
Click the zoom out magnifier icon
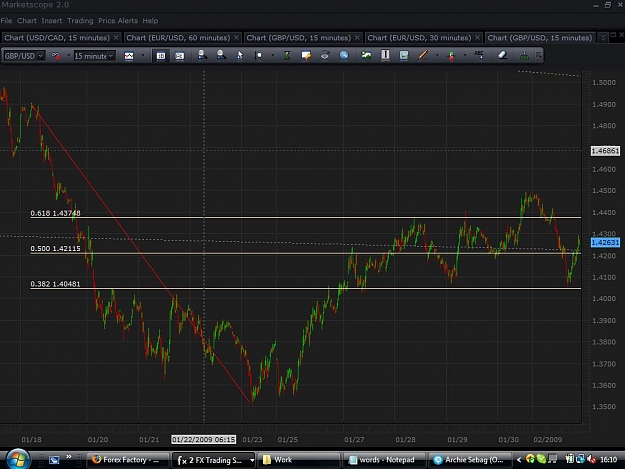coord(221,55)
